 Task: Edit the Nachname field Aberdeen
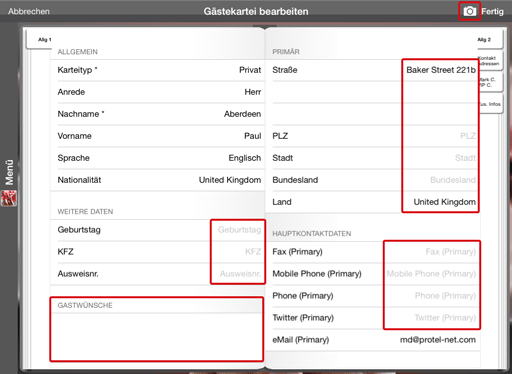pyautogui.click(x=159, y=114)
